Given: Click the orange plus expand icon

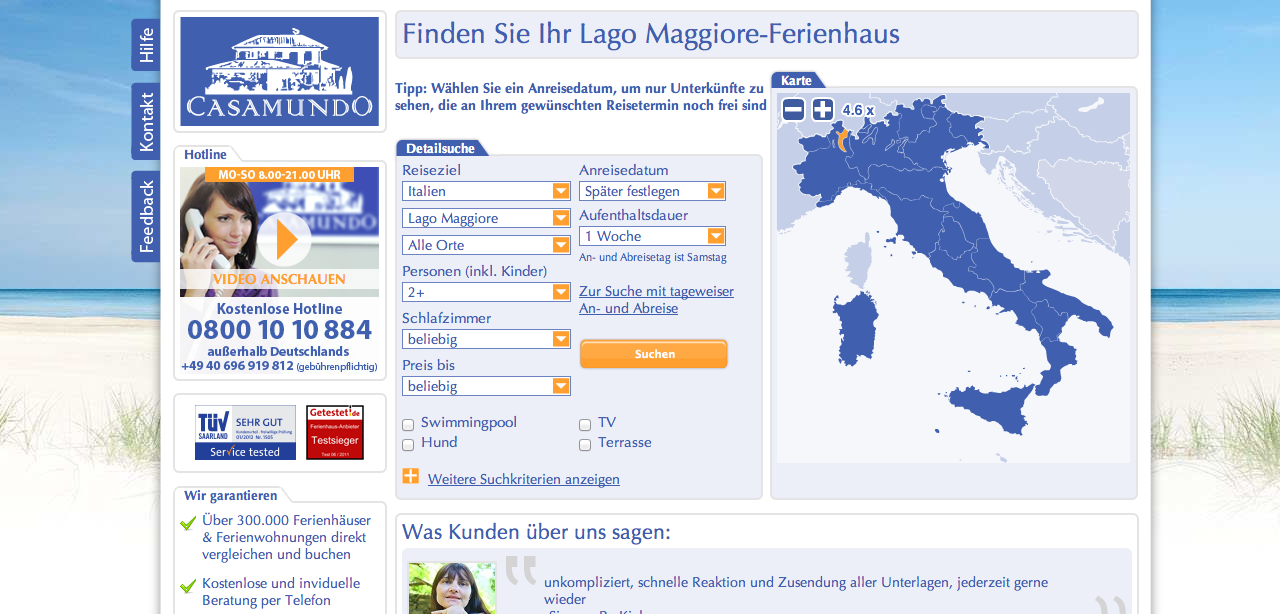Looking at the screenshot, I should click(x=410, y=477).
